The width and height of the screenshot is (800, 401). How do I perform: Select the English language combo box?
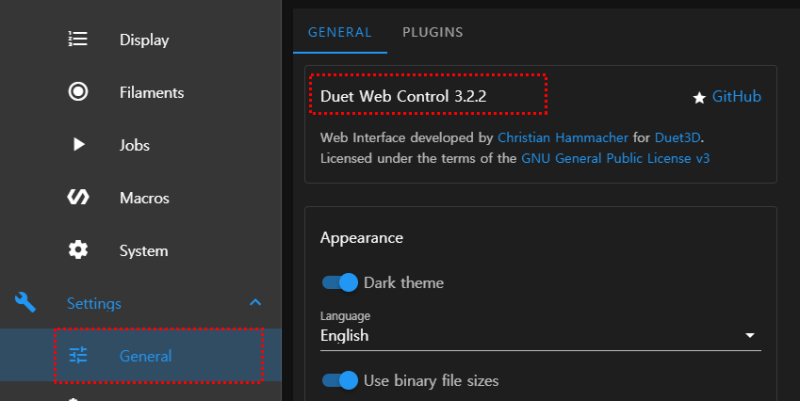[x=530, y=335]
